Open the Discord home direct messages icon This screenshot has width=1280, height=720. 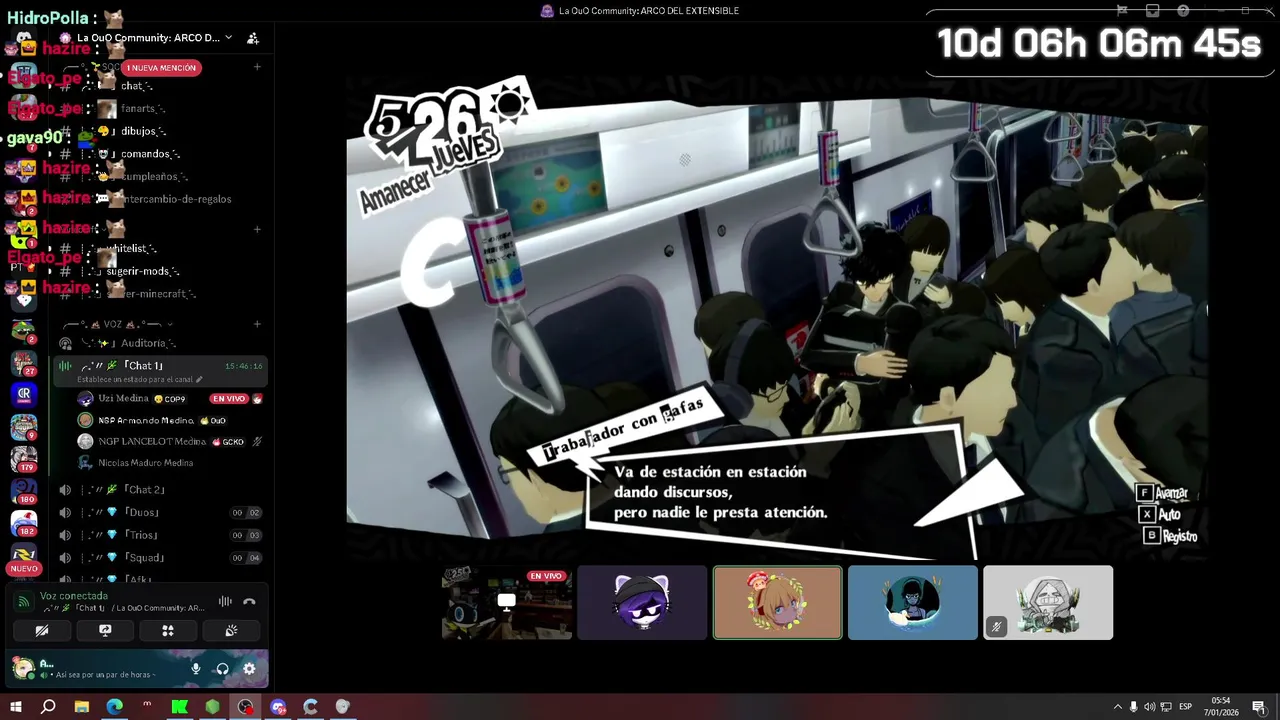point(24,38)
